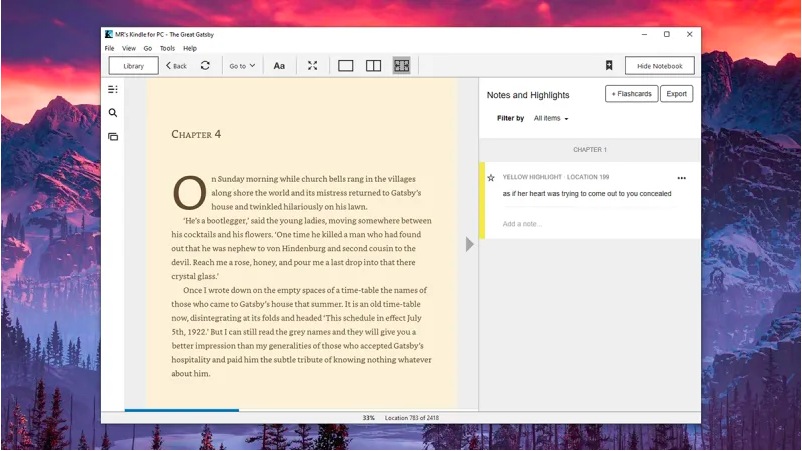Export notes and highlights
This screenshot has width=802, height=451.
677,94
